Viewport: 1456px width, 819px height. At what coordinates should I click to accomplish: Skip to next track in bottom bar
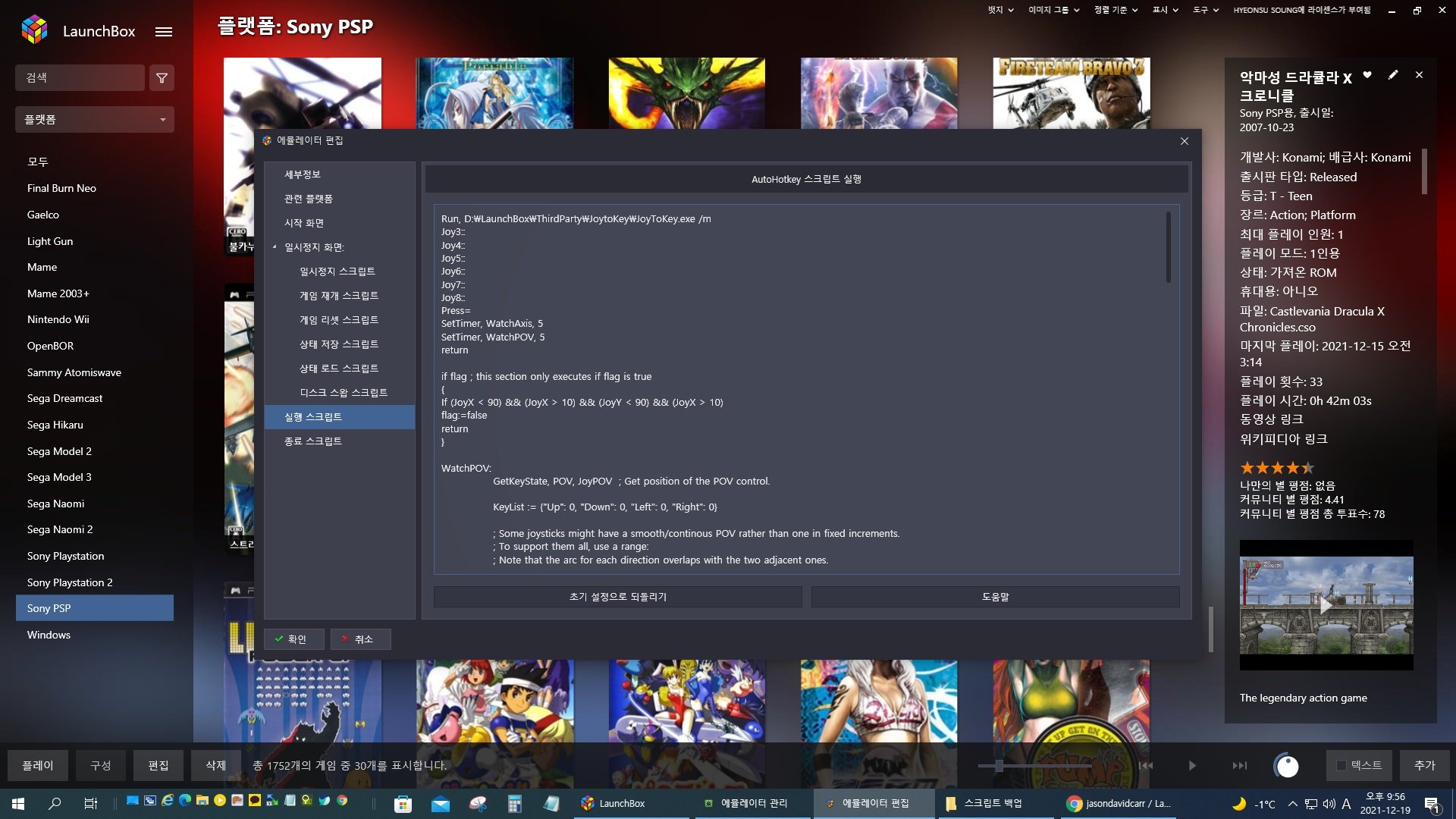pos(1240,766)
